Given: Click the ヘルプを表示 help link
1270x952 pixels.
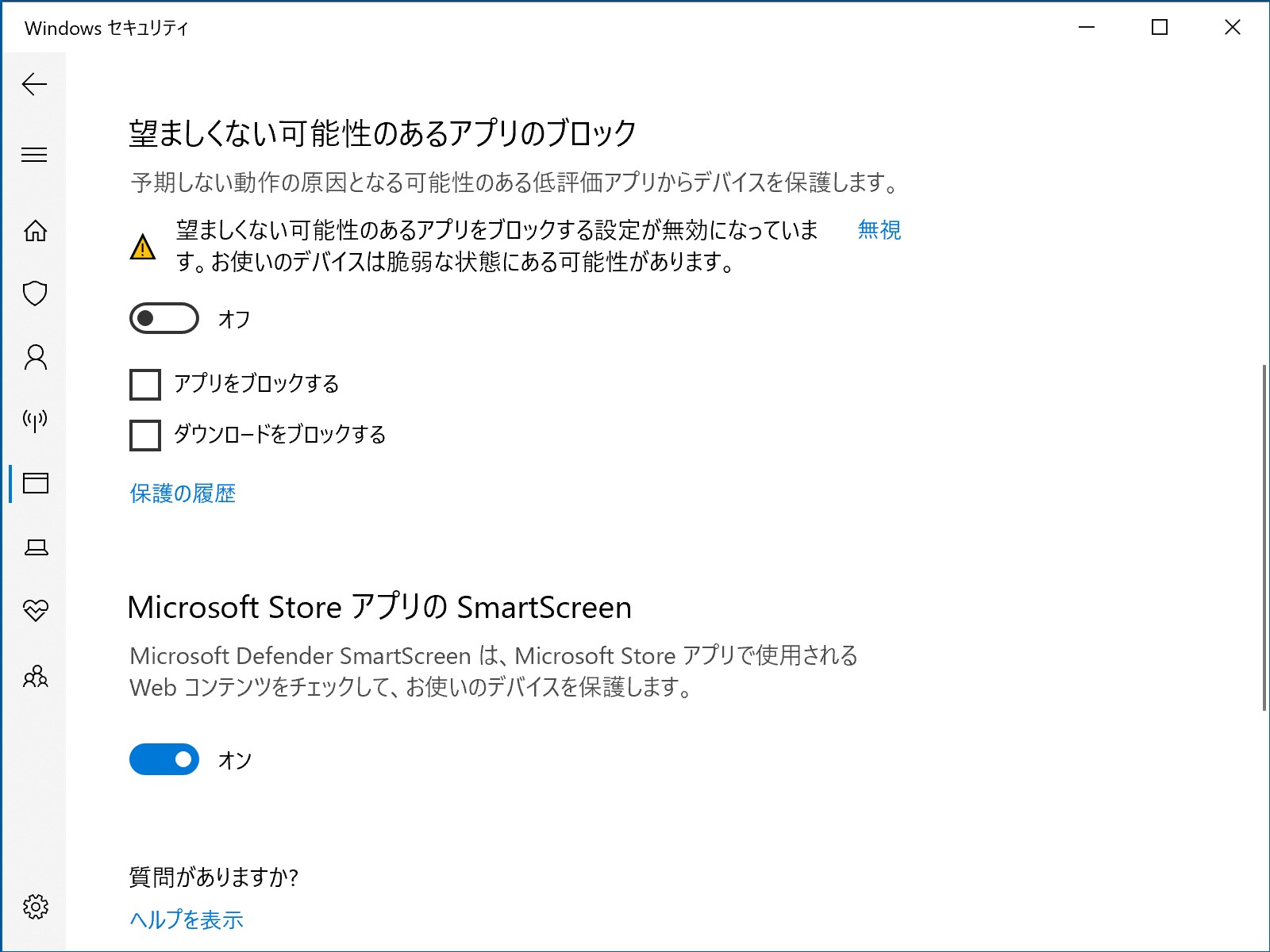Looking at the screenshot, I should tap(187, 919).
